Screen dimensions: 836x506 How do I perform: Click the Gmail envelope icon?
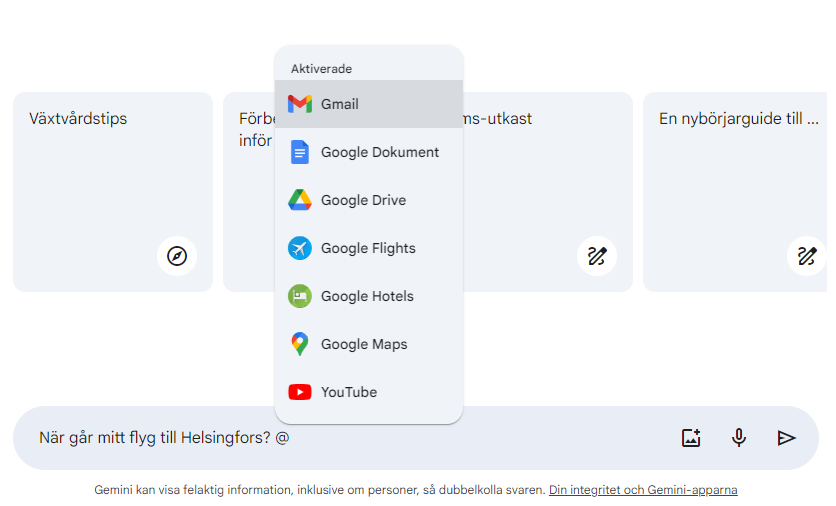300,104
